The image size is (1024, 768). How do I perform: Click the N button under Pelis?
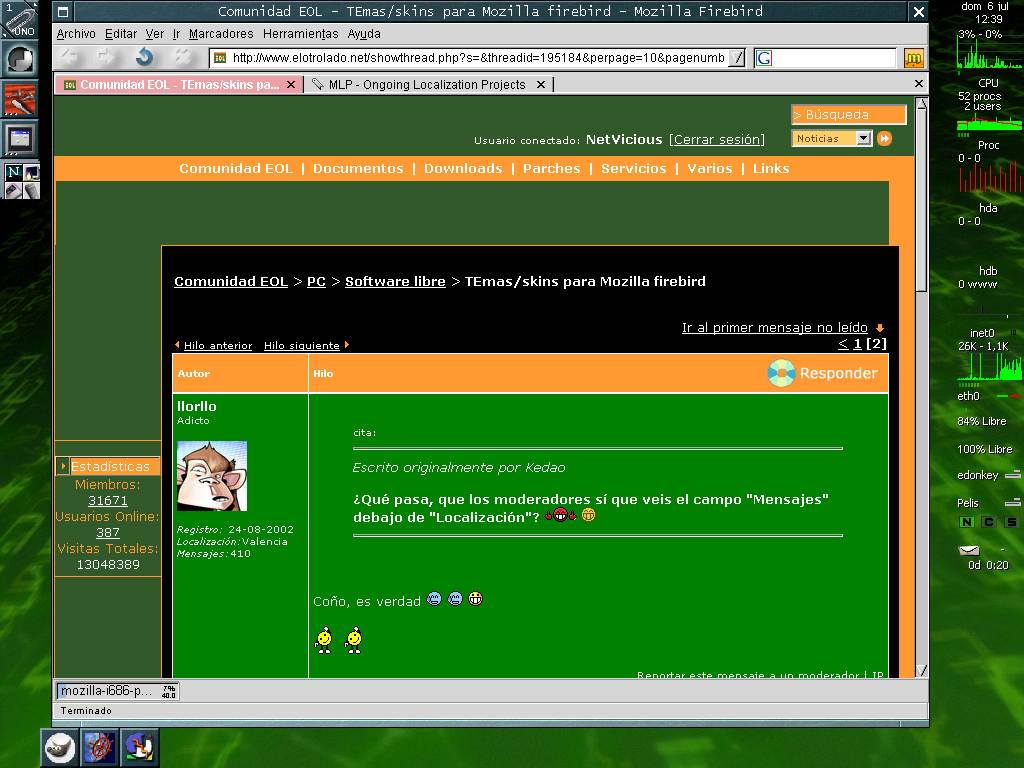[x=967, y=522]
